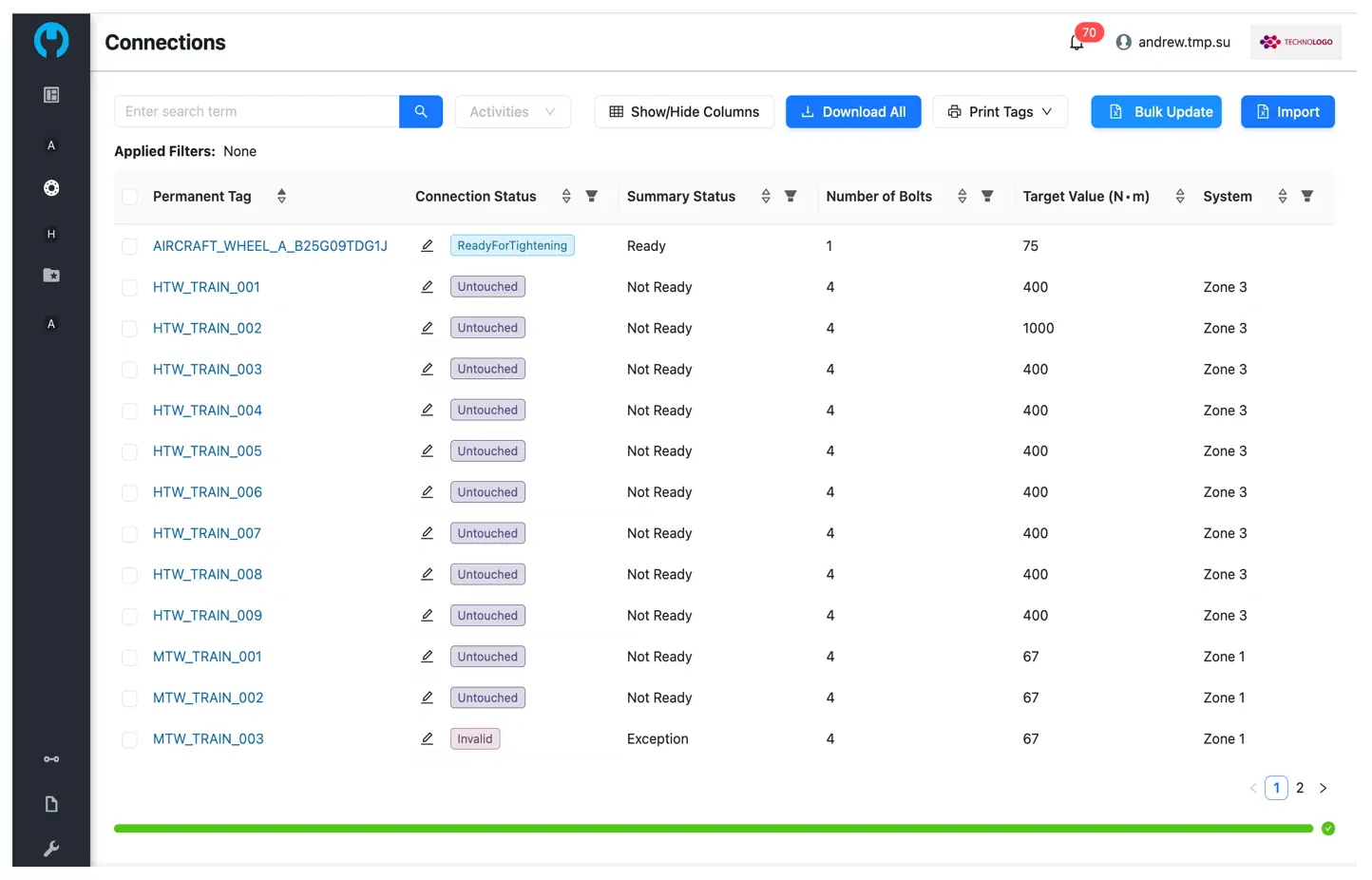This screenshot has width=1372, height=880.
Task: Check the box for HTW_TRAIN_005 row
Action: tap(130, 451)
